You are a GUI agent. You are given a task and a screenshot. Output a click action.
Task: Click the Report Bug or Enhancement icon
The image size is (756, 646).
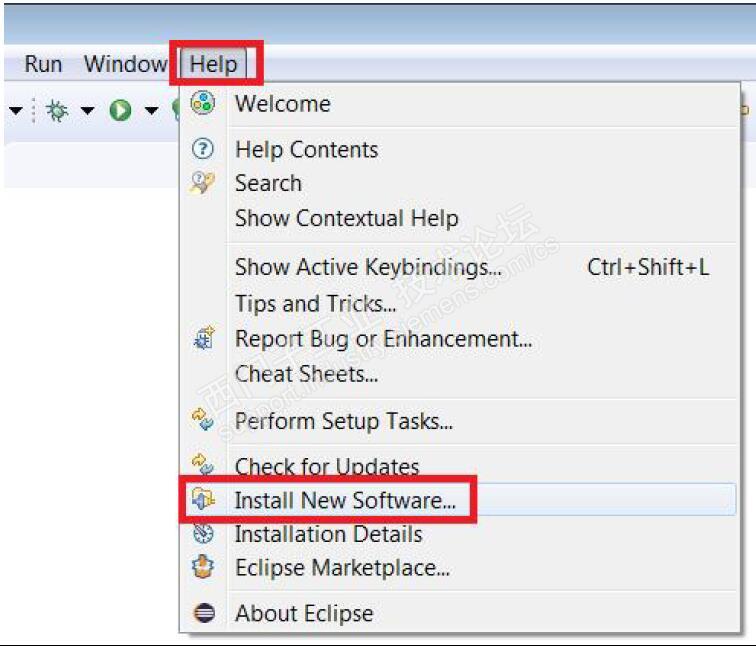coord(203,339)
